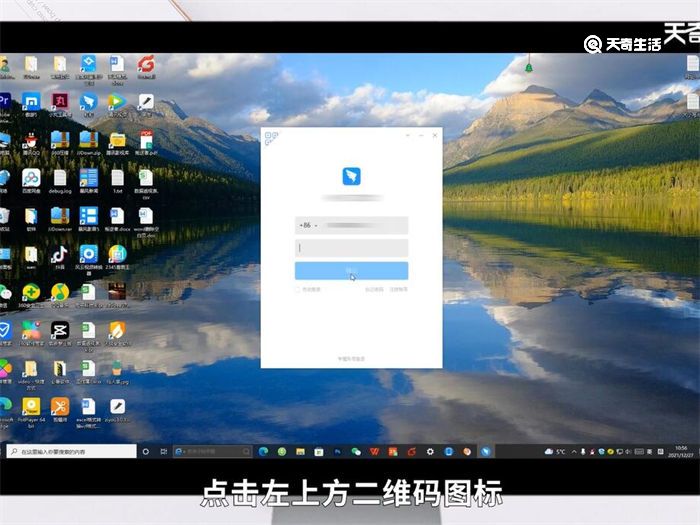Click the QR code login icon
Viewport: 700px width, 525px height.
pos(270,137)
